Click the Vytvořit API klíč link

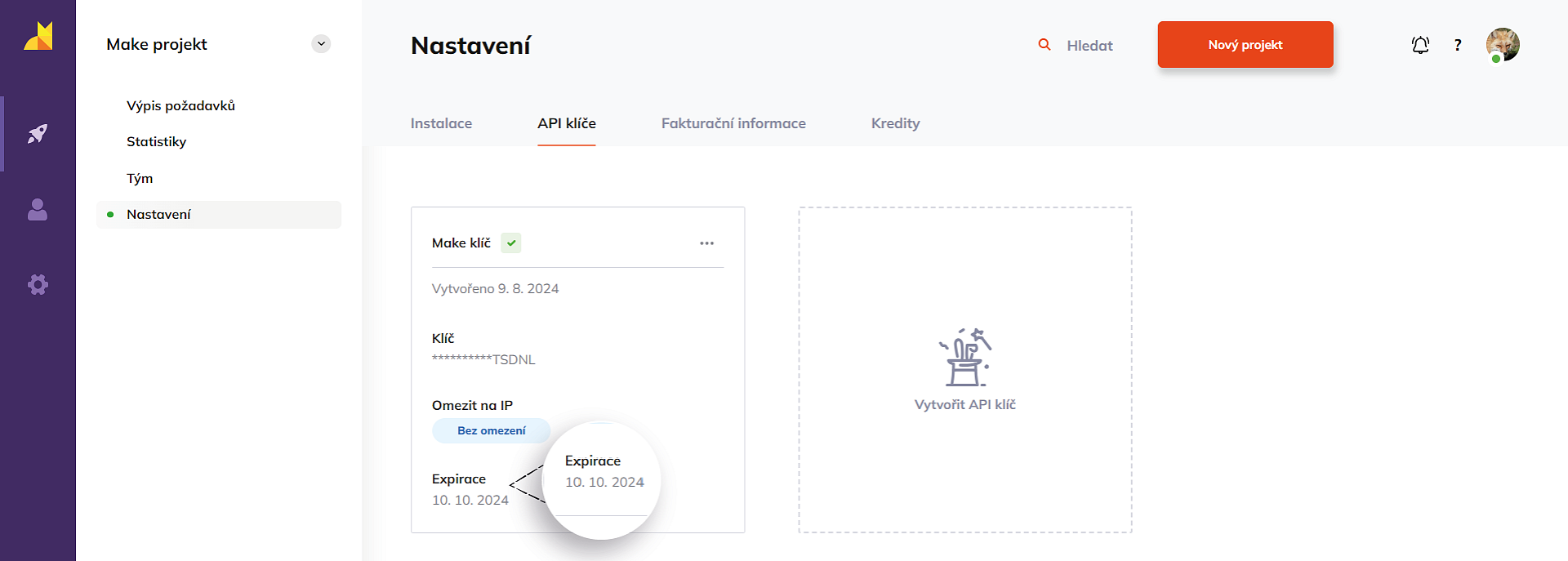(964, 404)
